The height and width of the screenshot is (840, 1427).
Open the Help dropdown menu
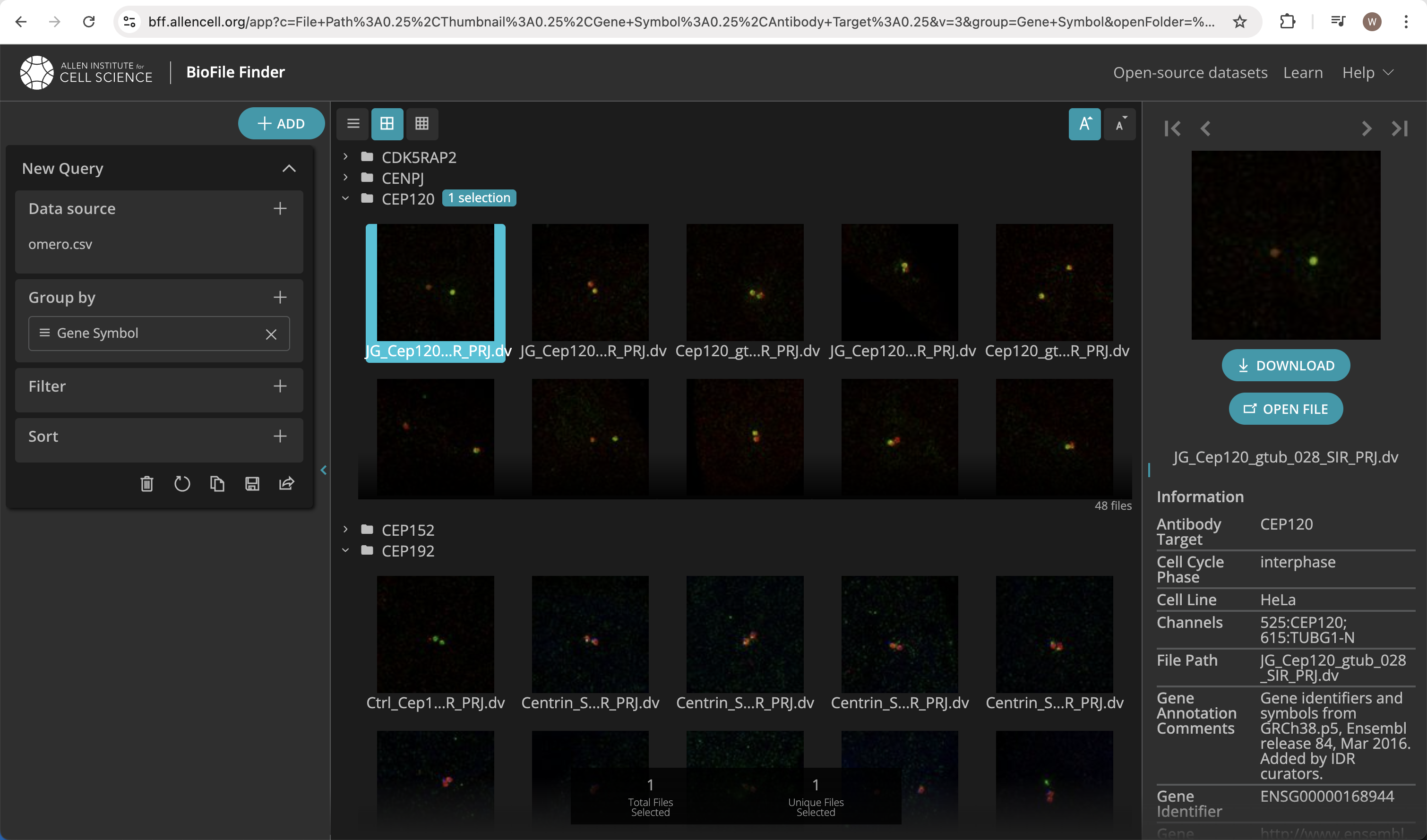(1367, 72)
